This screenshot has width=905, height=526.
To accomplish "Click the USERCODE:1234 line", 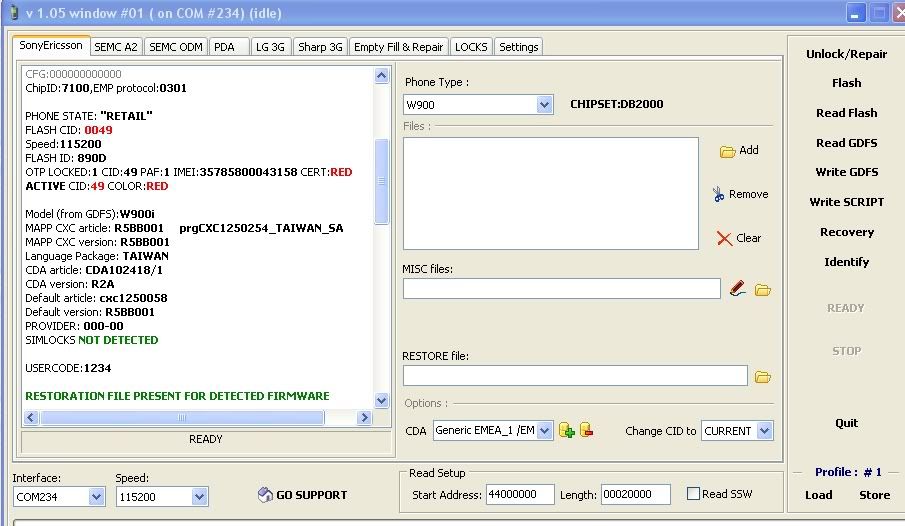I will pyautogui.click(x=68, y=368).
